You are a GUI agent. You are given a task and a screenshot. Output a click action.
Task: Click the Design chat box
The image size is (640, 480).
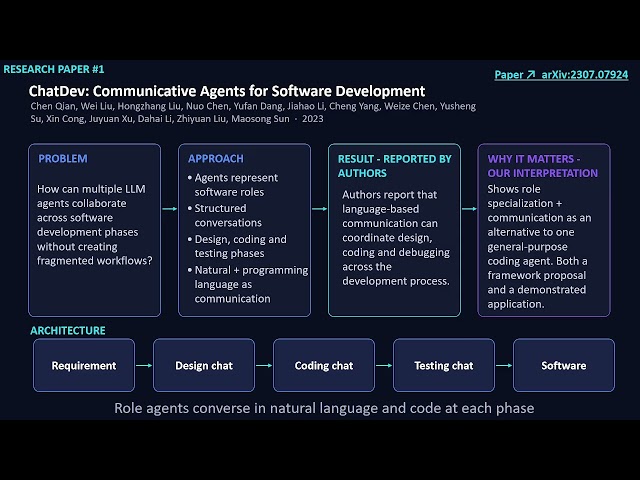[x=204, y=365]
